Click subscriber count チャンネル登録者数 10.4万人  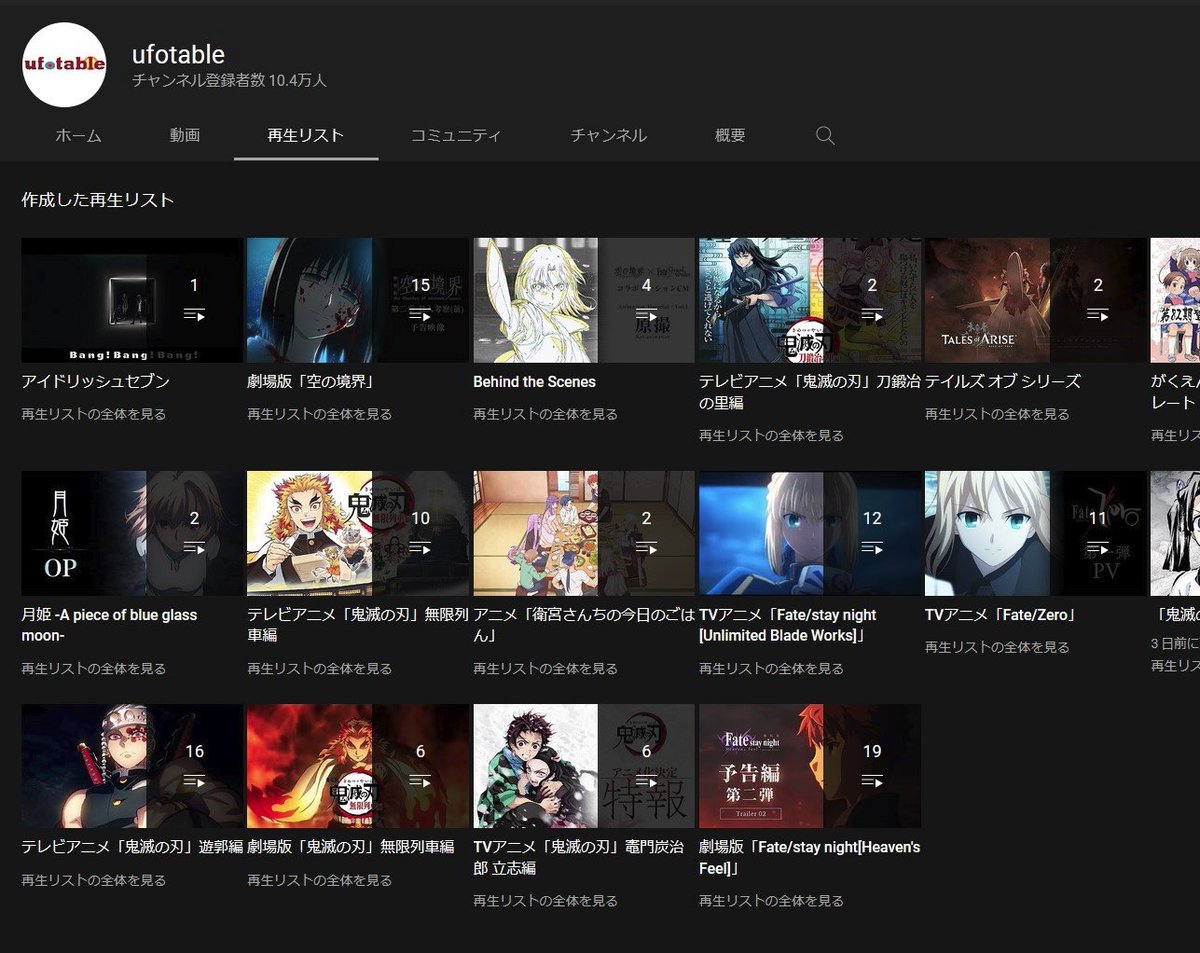coord(229,81)
